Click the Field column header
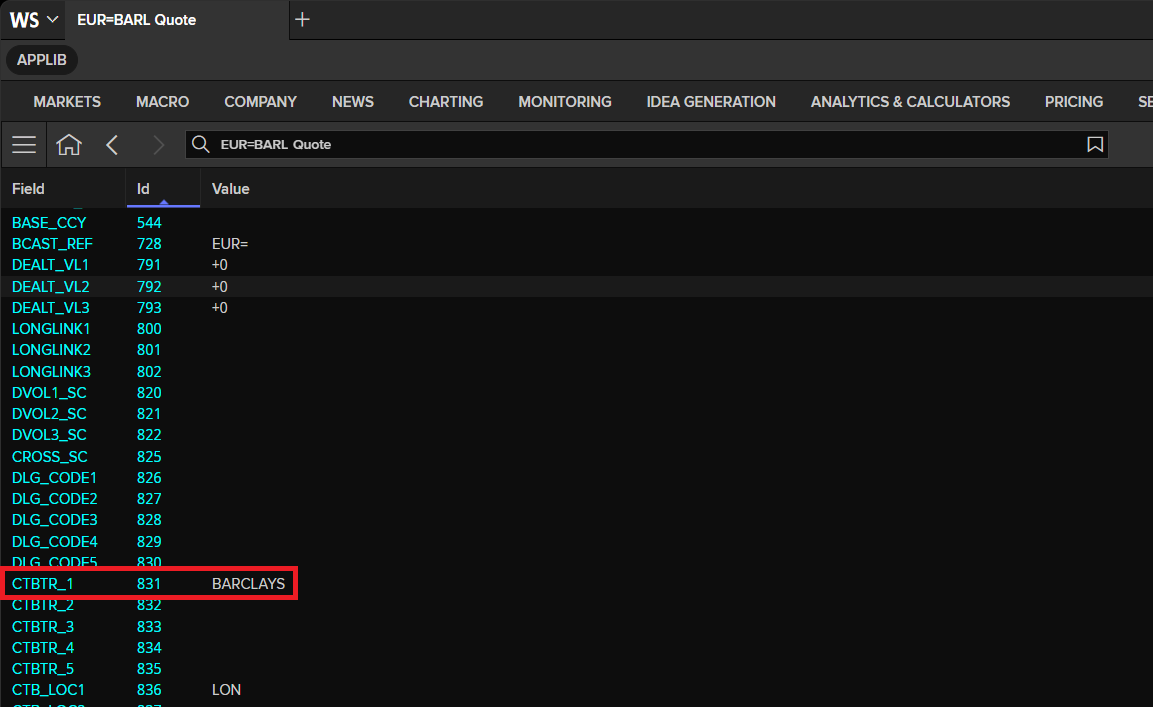 pyautogui.click(x=28, y=189)
